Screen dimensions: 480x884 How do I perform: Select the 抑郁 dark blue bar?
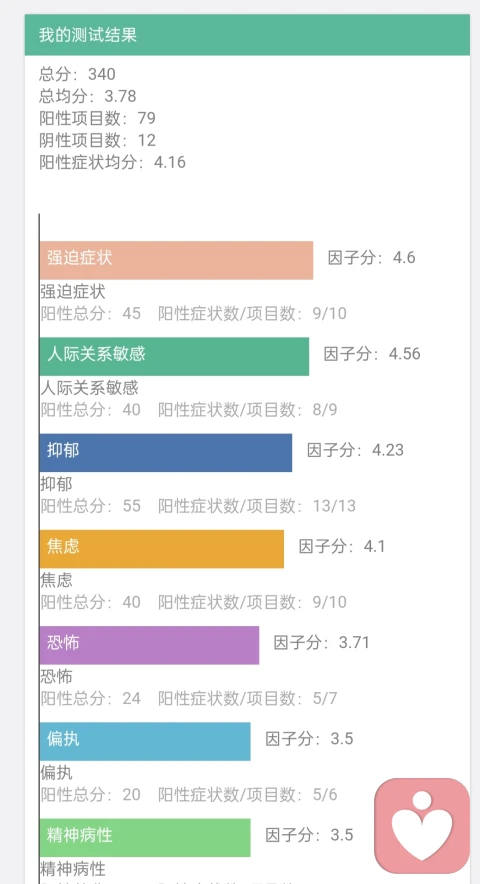(x=166, y=453)
